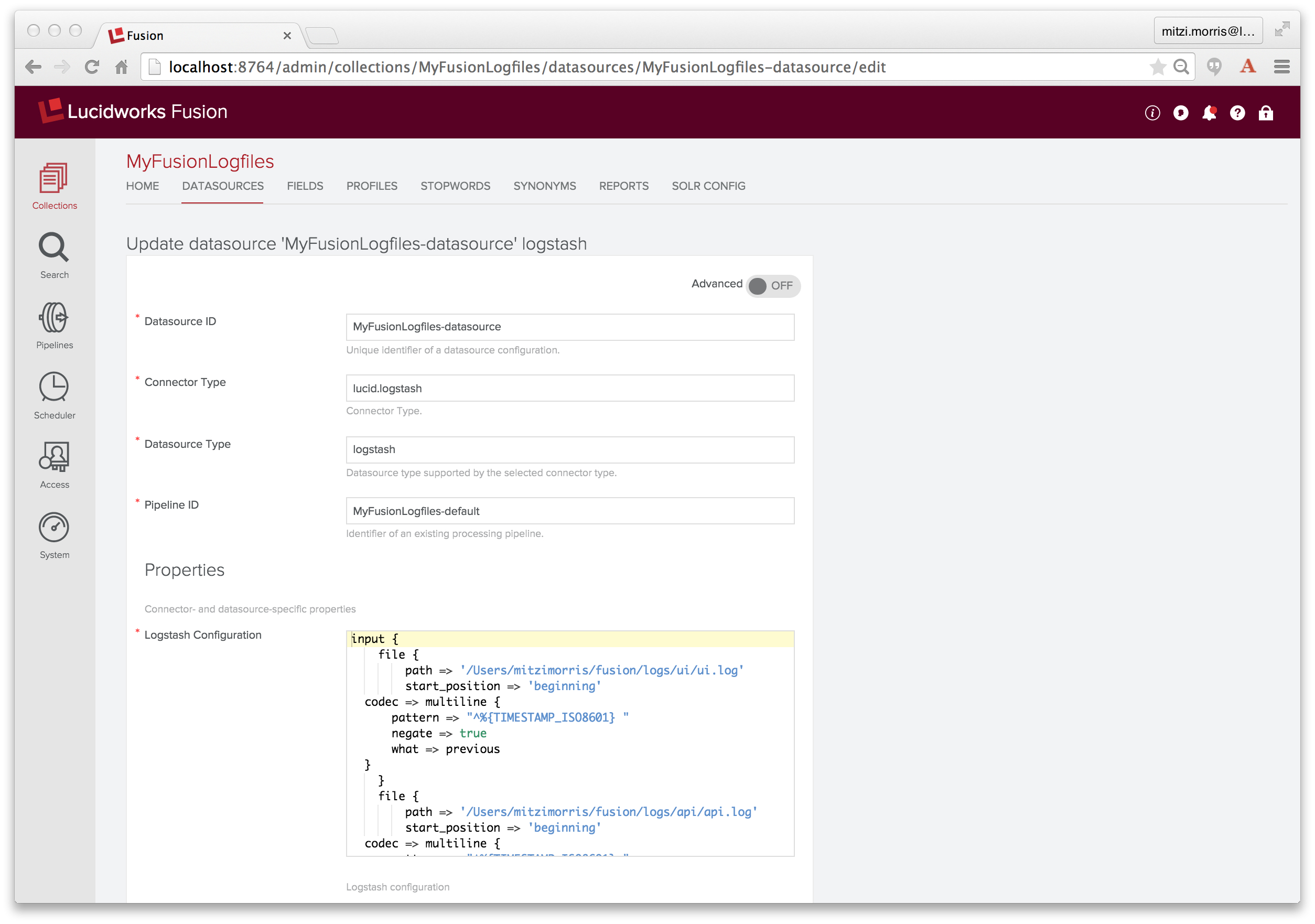Click the TIMESTAMP_ISO8601 pattern line

click(510, 717)
